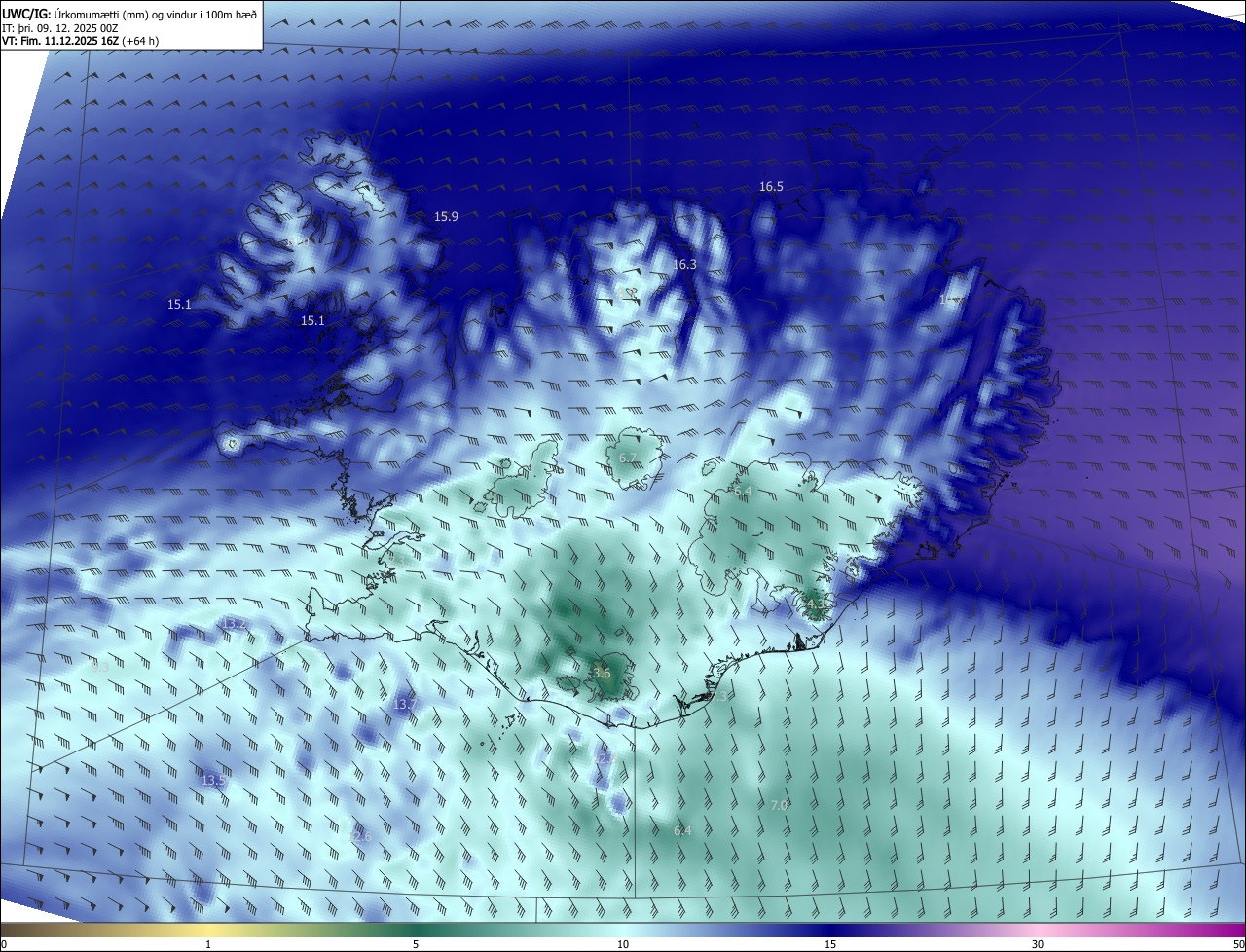Click the 'IT: þri. 09. 12. 2025 00Z' line
Screen dimensions: 1246x952
[60, 27]
